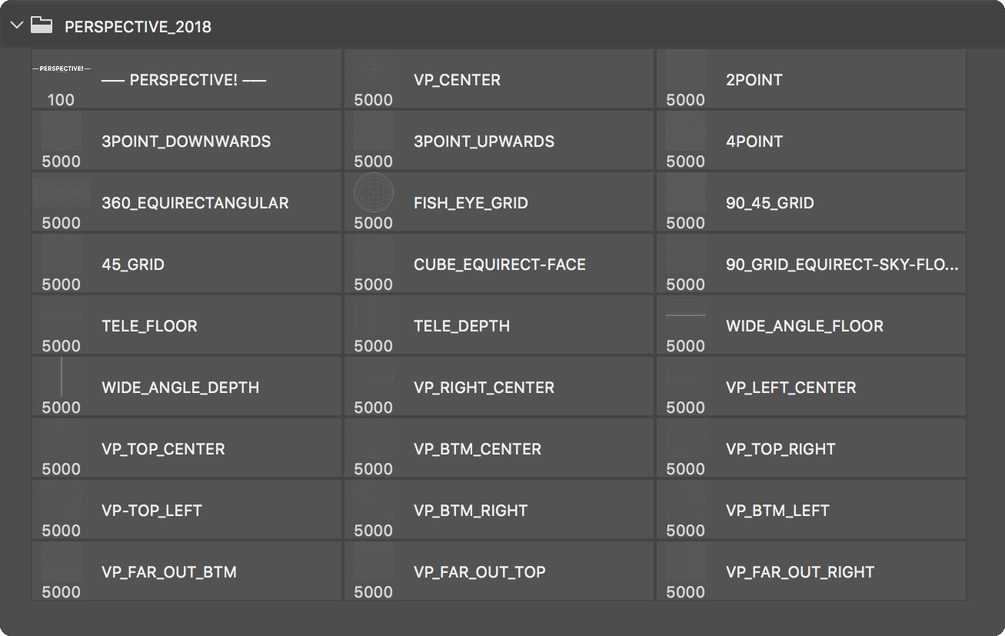Pick the 3POINT_UPWARDS brush
The width and height of the screenshot is (1005, 636).
(499, 140)
